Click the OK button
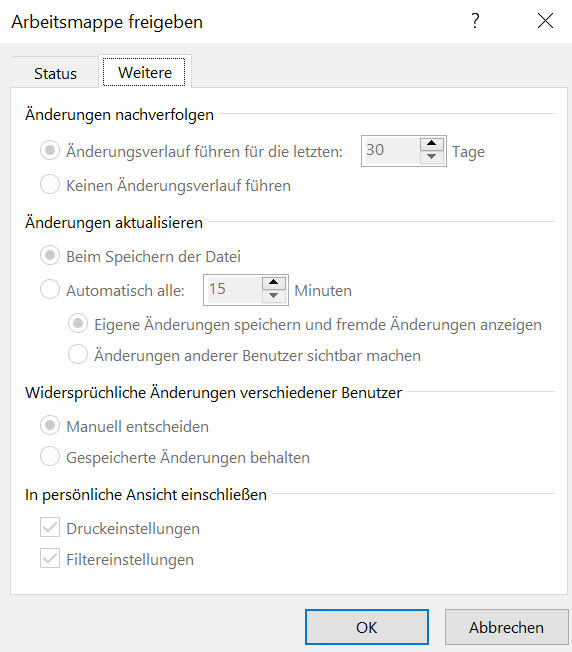Screen dimensions: 572x652 pyautogui.click(x=367, y=627)
